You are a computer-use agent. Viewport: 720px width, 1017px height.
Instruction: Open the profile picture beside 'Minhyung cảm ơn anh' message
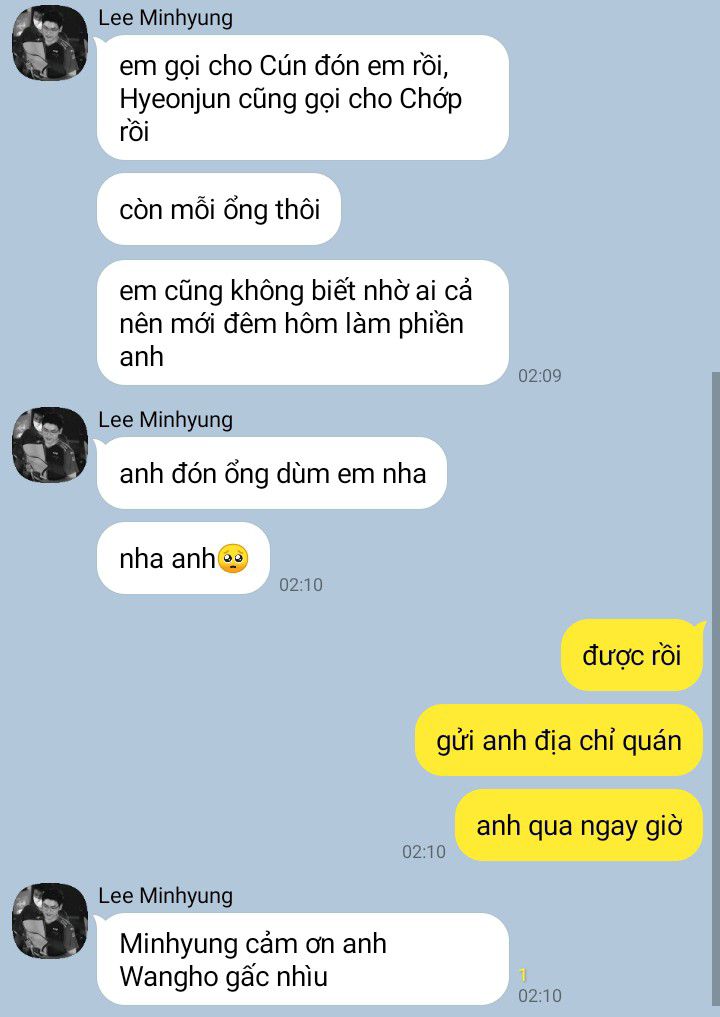pyautogui.click(x=50, y=920)
